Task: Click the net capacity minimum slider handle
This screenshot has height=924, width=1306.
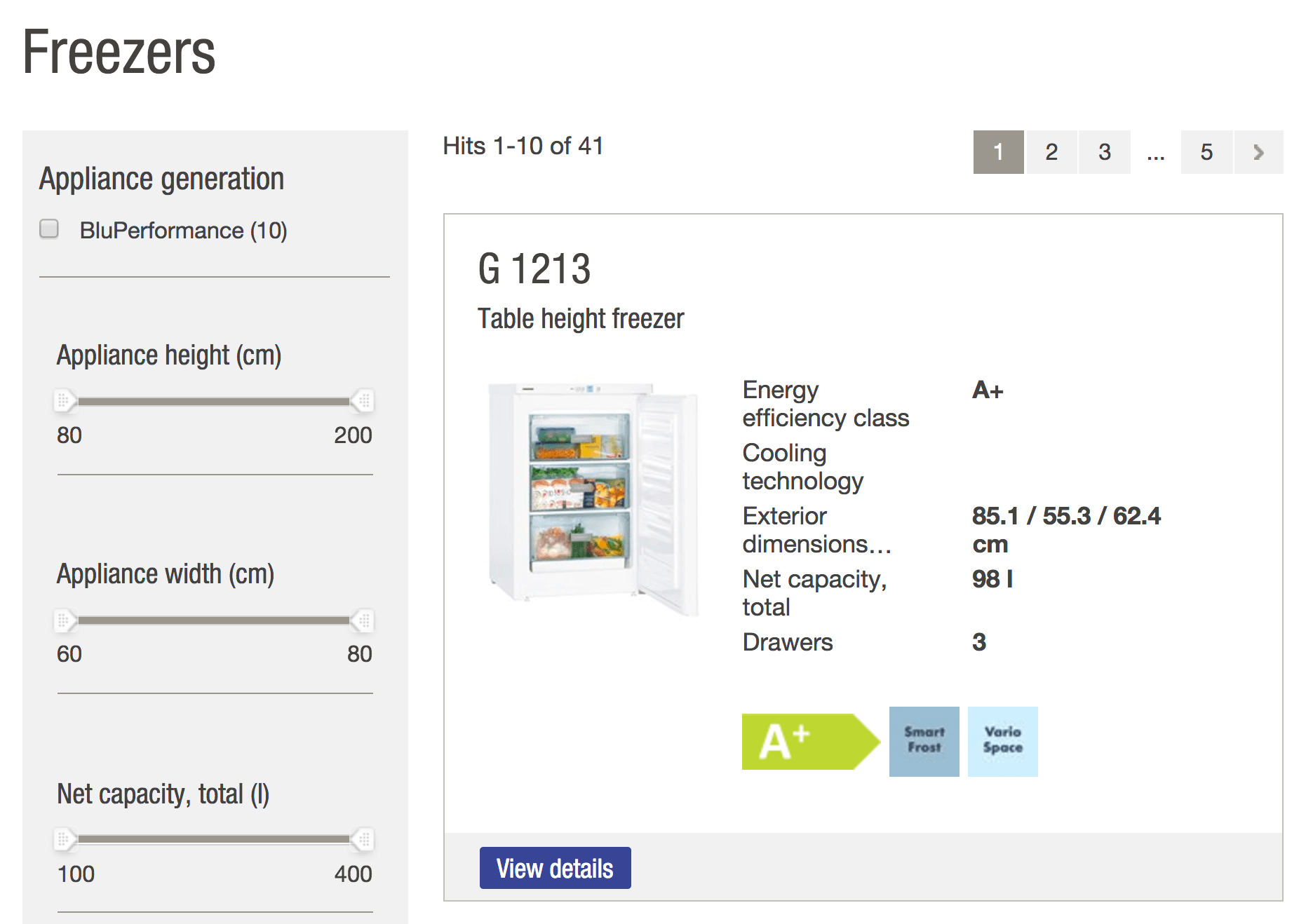Action: click(x=65, y=839)
